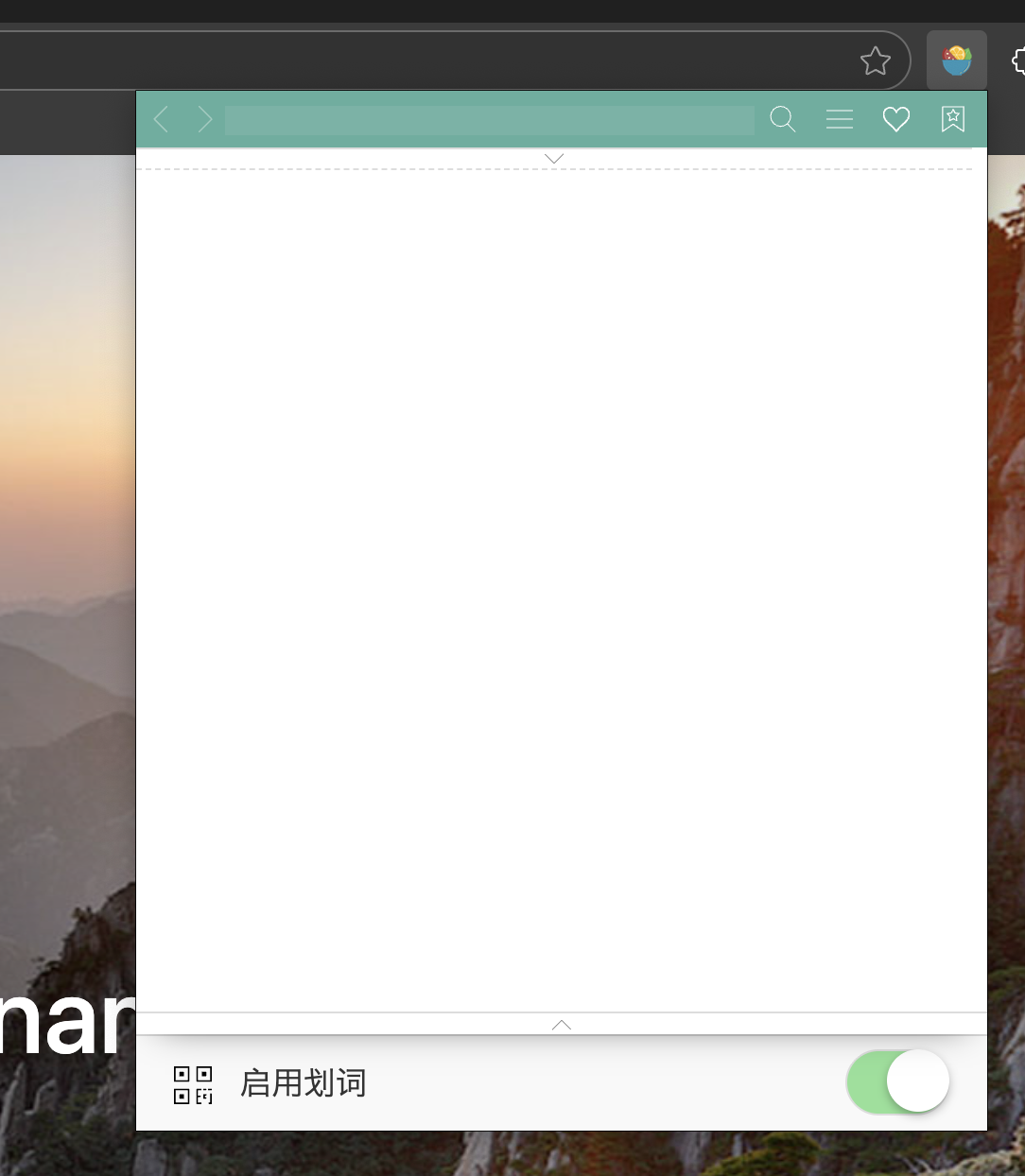The height and width of the screenshot is (1176, 1025).
Task: Click the back arrow in Saladict popup
Action: 161,119
